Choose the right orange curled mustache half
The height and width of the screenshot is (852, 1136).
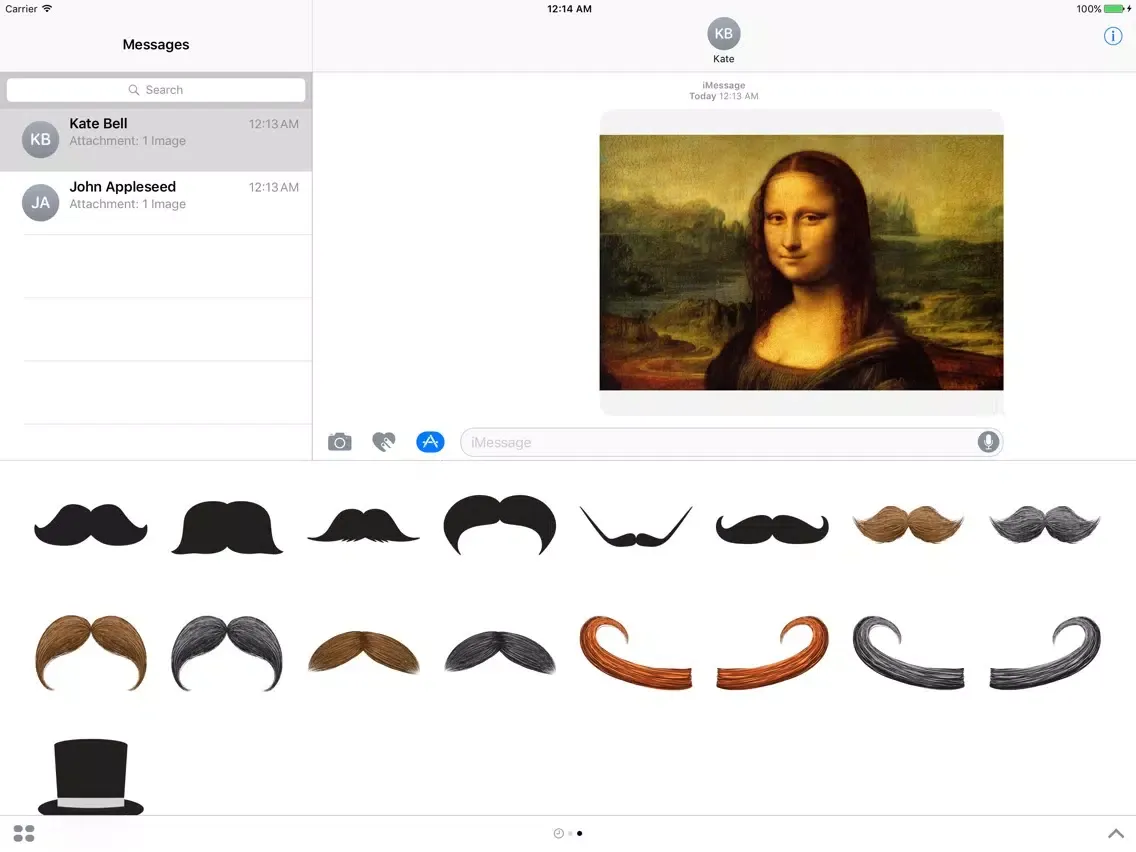click(x=772, y=652)
